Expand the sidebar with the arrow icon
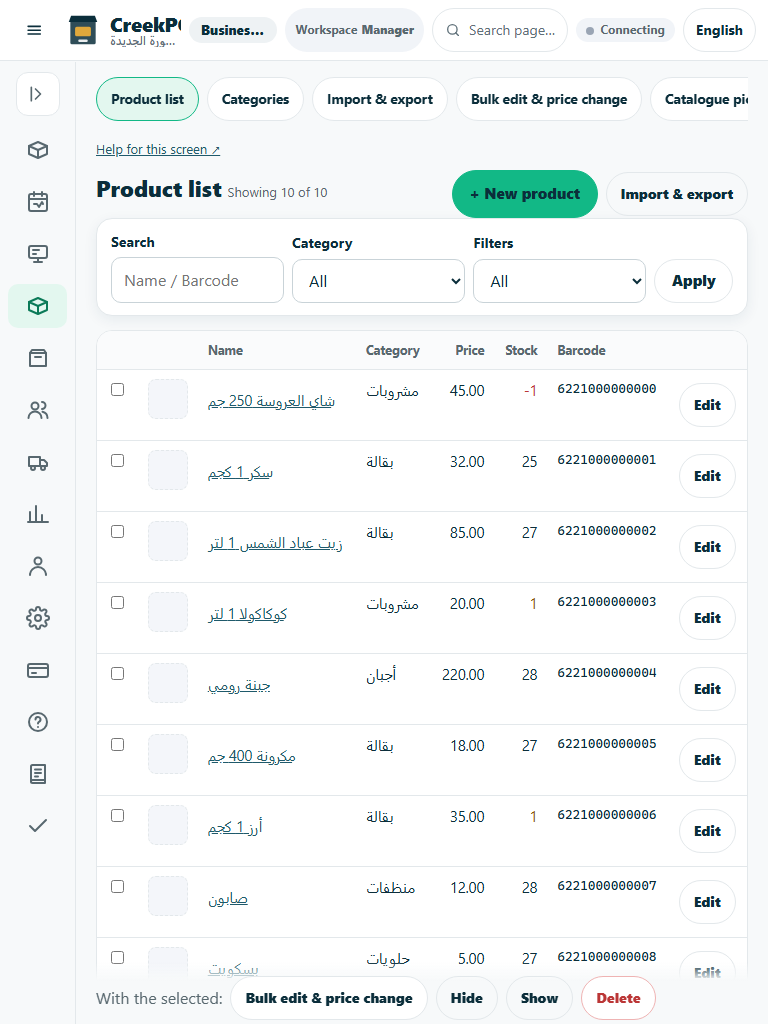Screen dimensions: 768x1024 click(38, 94)
